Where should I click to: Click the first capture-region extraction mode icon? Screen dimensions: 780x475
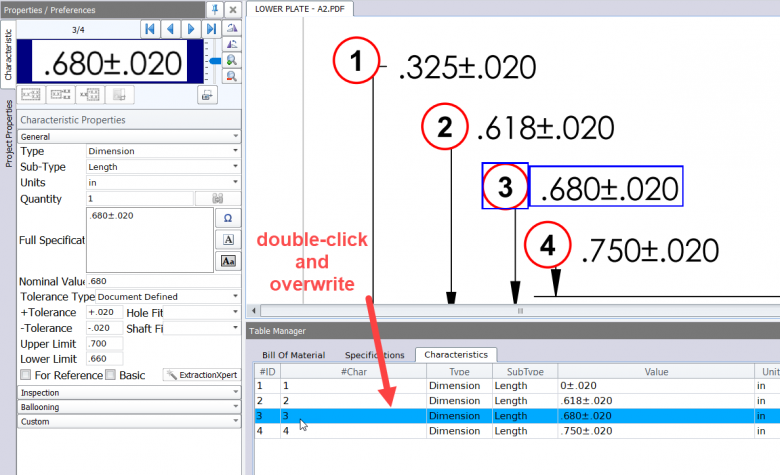[31, 95]
